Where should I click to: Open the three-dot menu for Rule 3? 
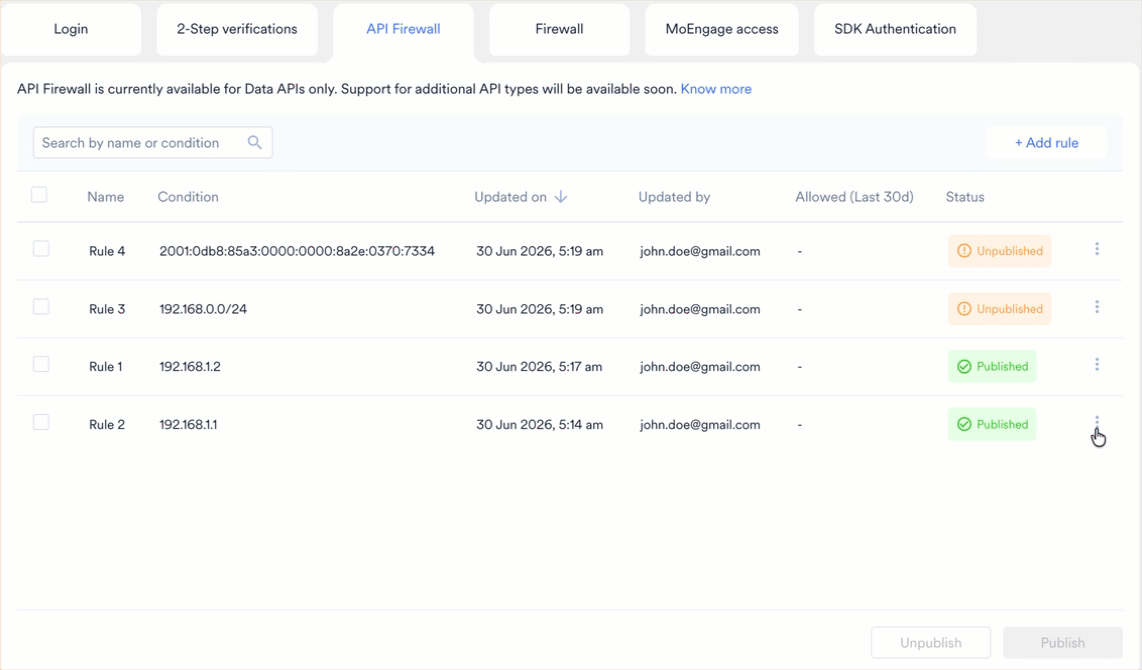tap(1097, 307)
